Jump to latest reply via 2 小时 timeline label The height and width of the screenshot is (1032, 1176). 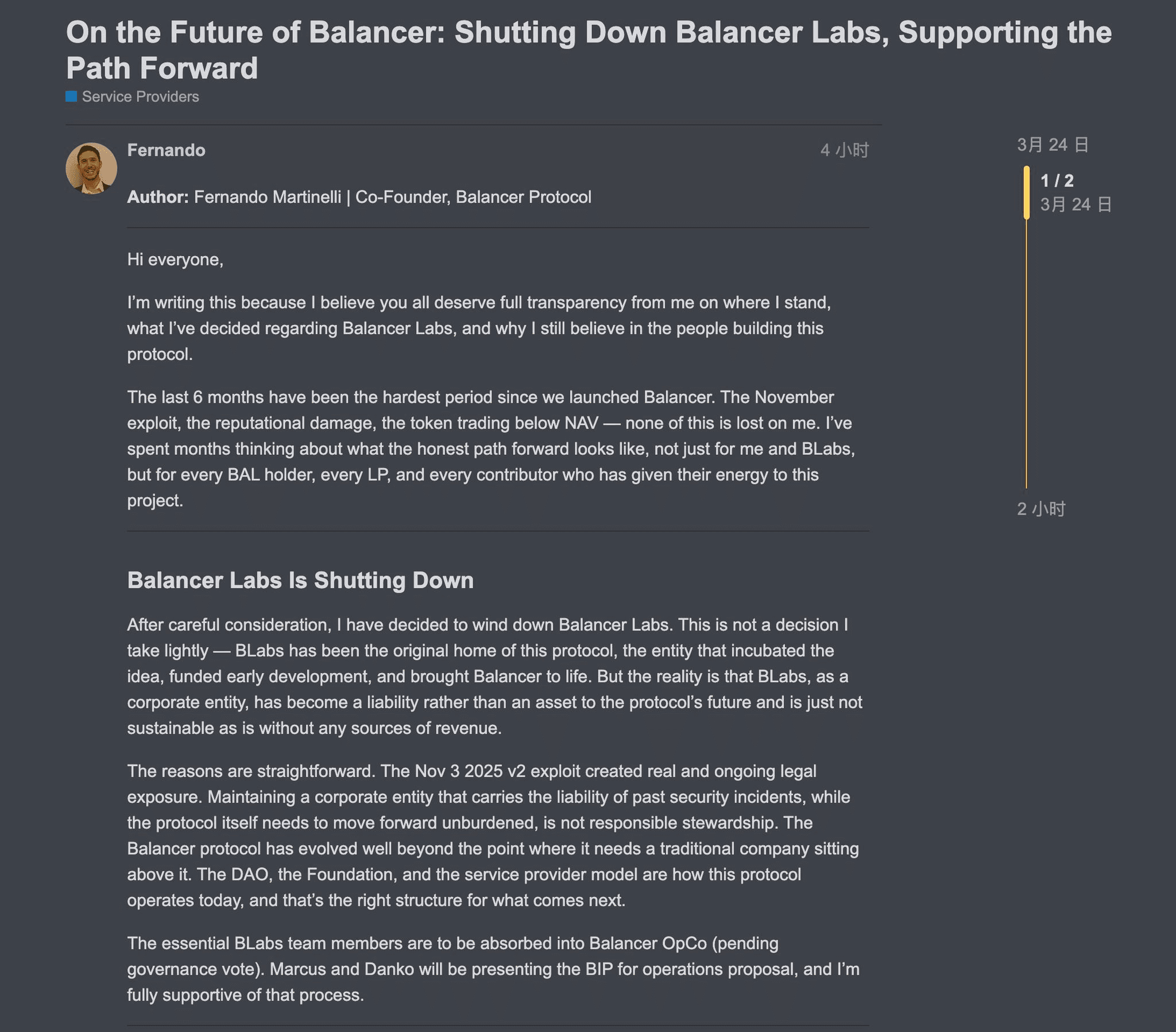tap(1041, 509)
